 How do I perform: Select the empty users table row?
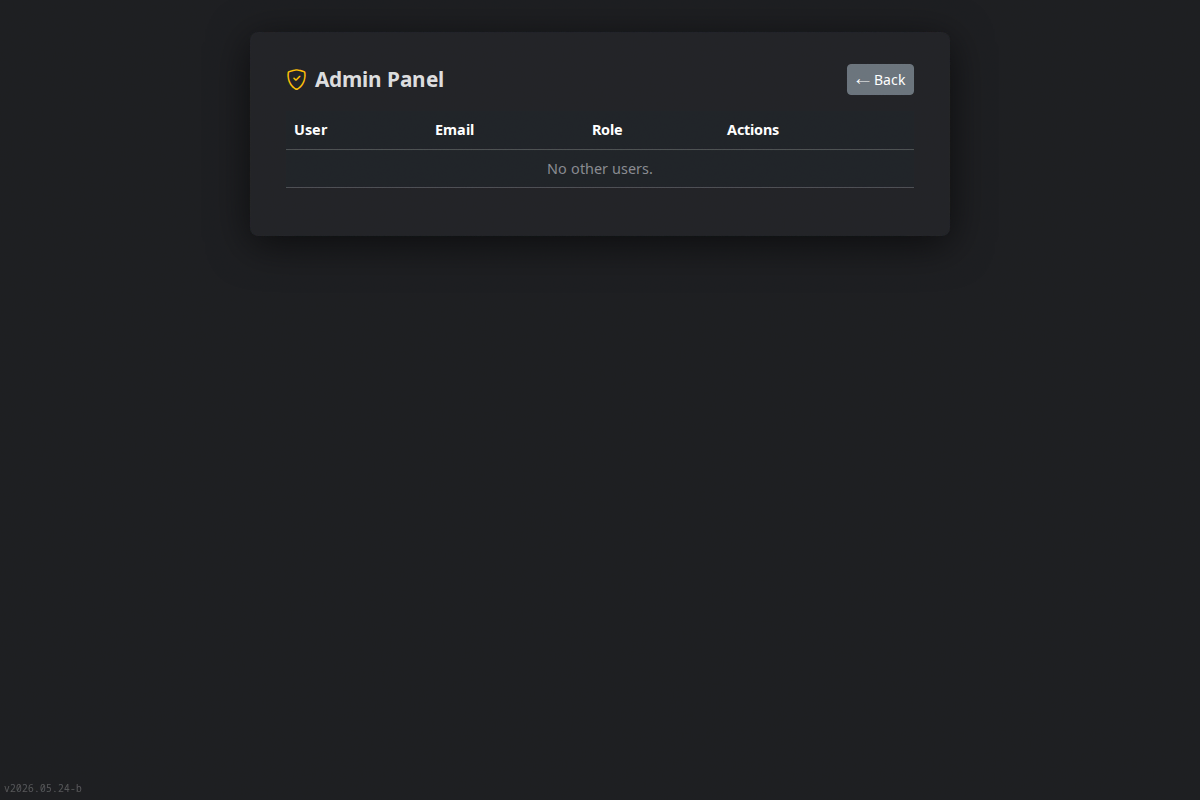coord(600,169)
